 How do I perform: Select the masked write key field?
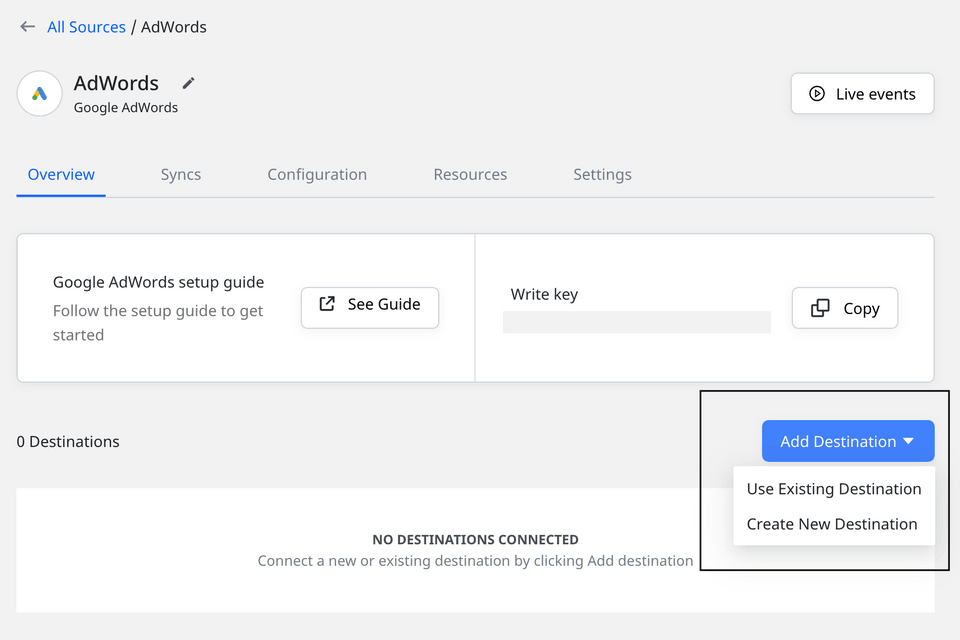click(x=637, y=322)
